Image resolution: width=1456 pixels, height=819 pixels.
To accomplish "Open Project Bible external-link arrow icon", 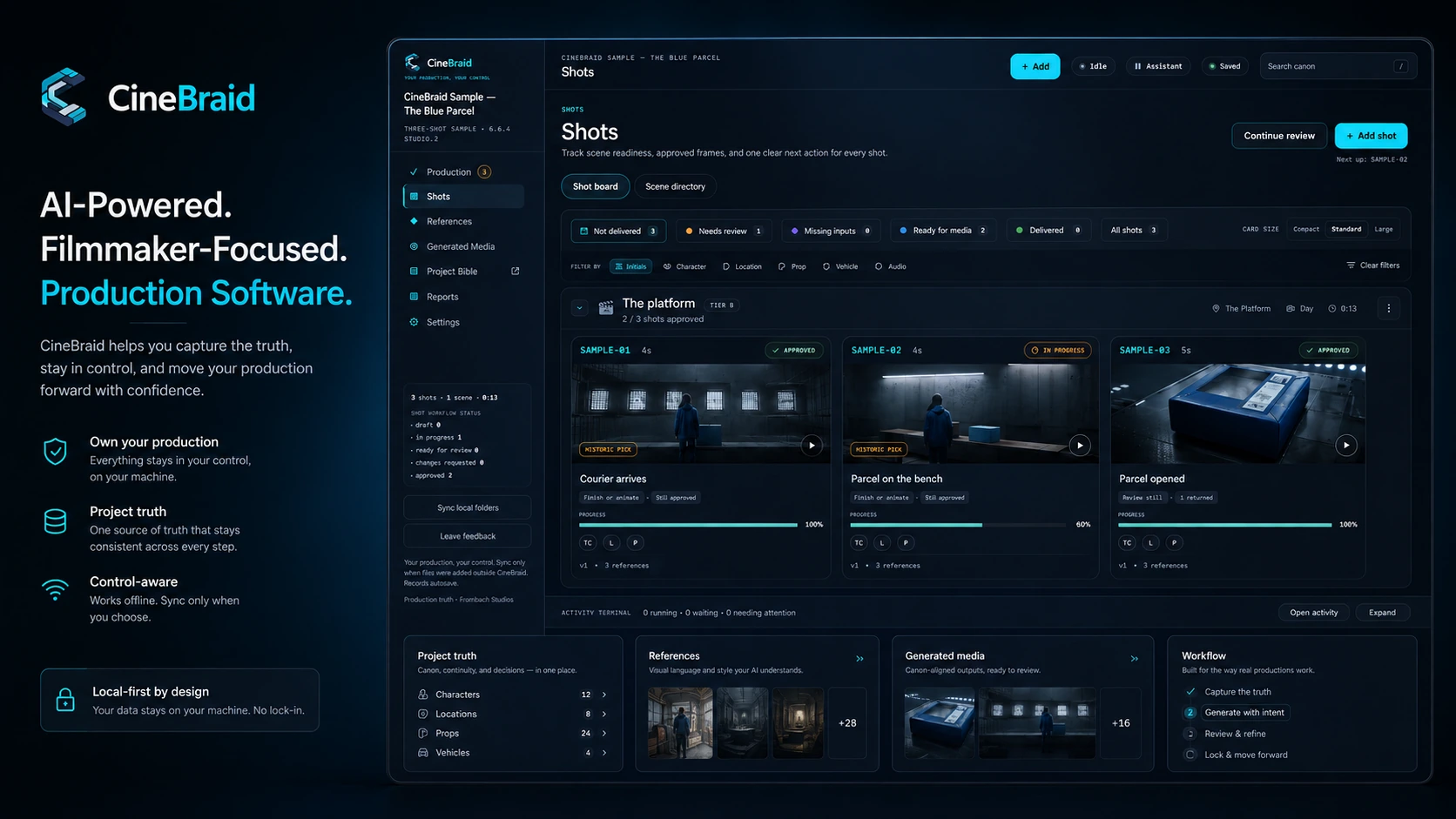I will pyautogui.click(x=515, y=272).
